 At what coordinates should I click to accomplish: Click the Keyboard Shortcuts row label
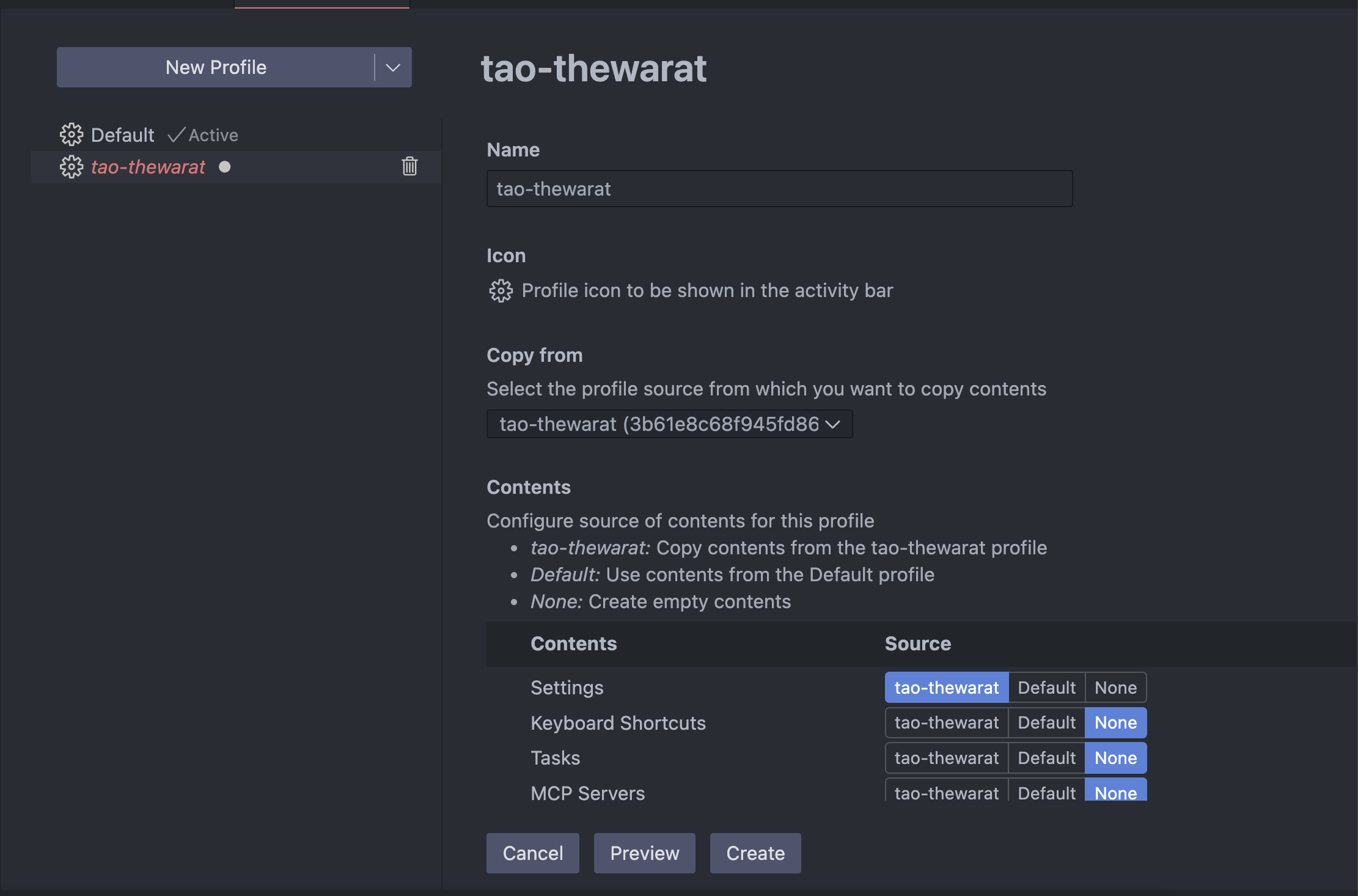[618, 723]
